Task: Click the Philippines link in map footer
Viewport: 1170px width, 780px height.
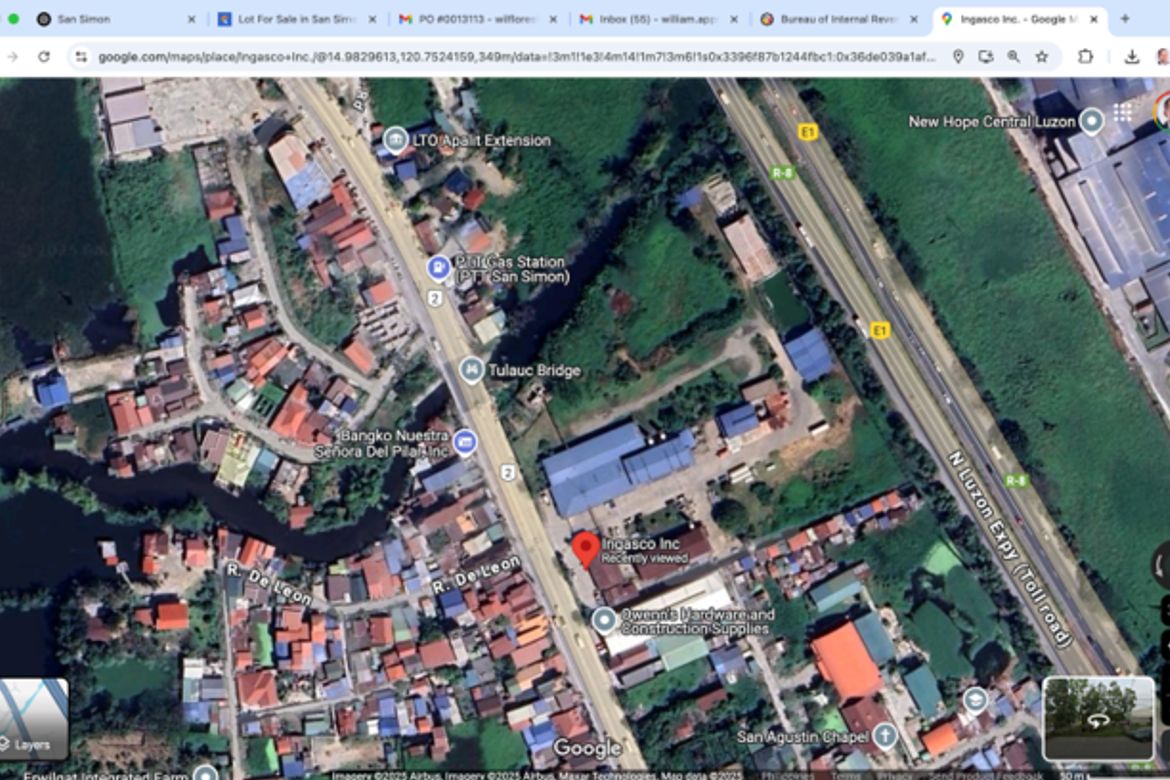Action: 787,776
